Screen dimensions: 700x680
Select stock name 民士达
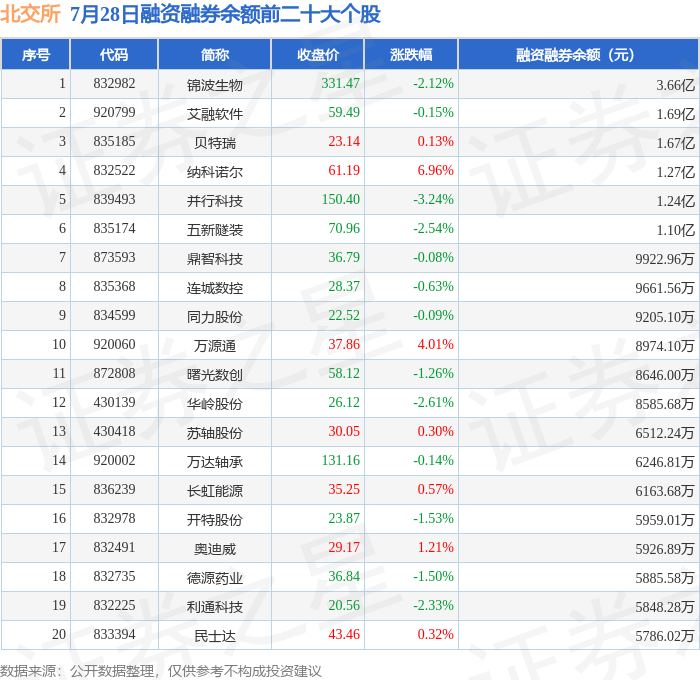(x=215, y=636)
